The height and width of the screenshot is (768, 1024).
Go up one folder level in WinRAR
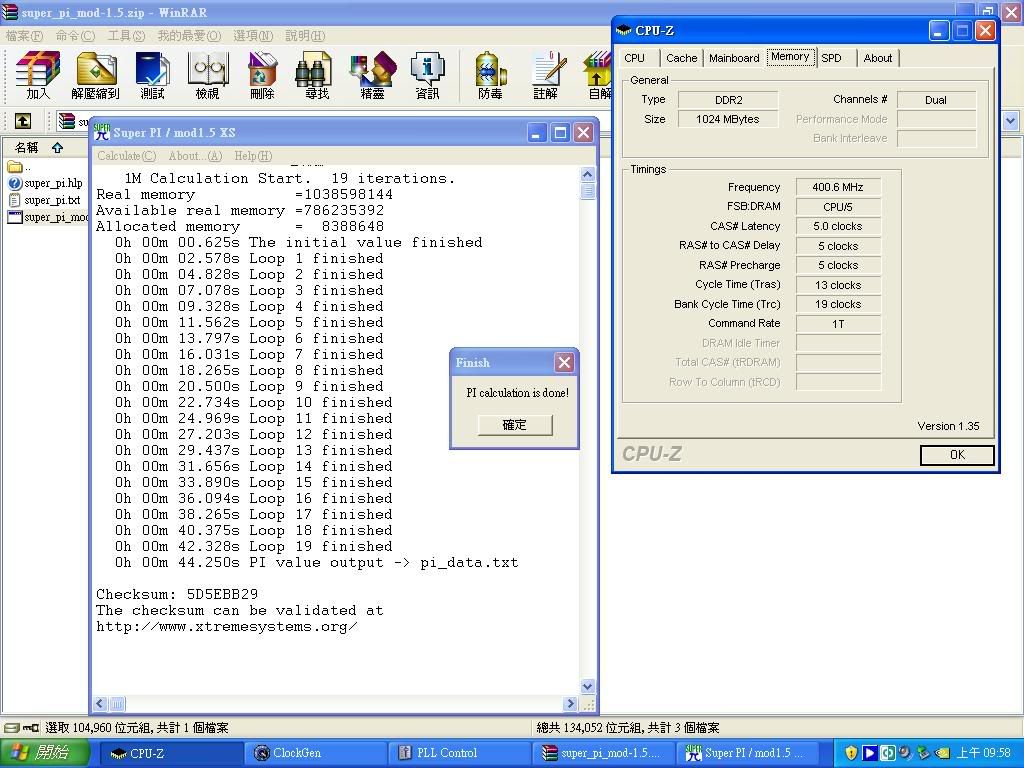[23, 121]
